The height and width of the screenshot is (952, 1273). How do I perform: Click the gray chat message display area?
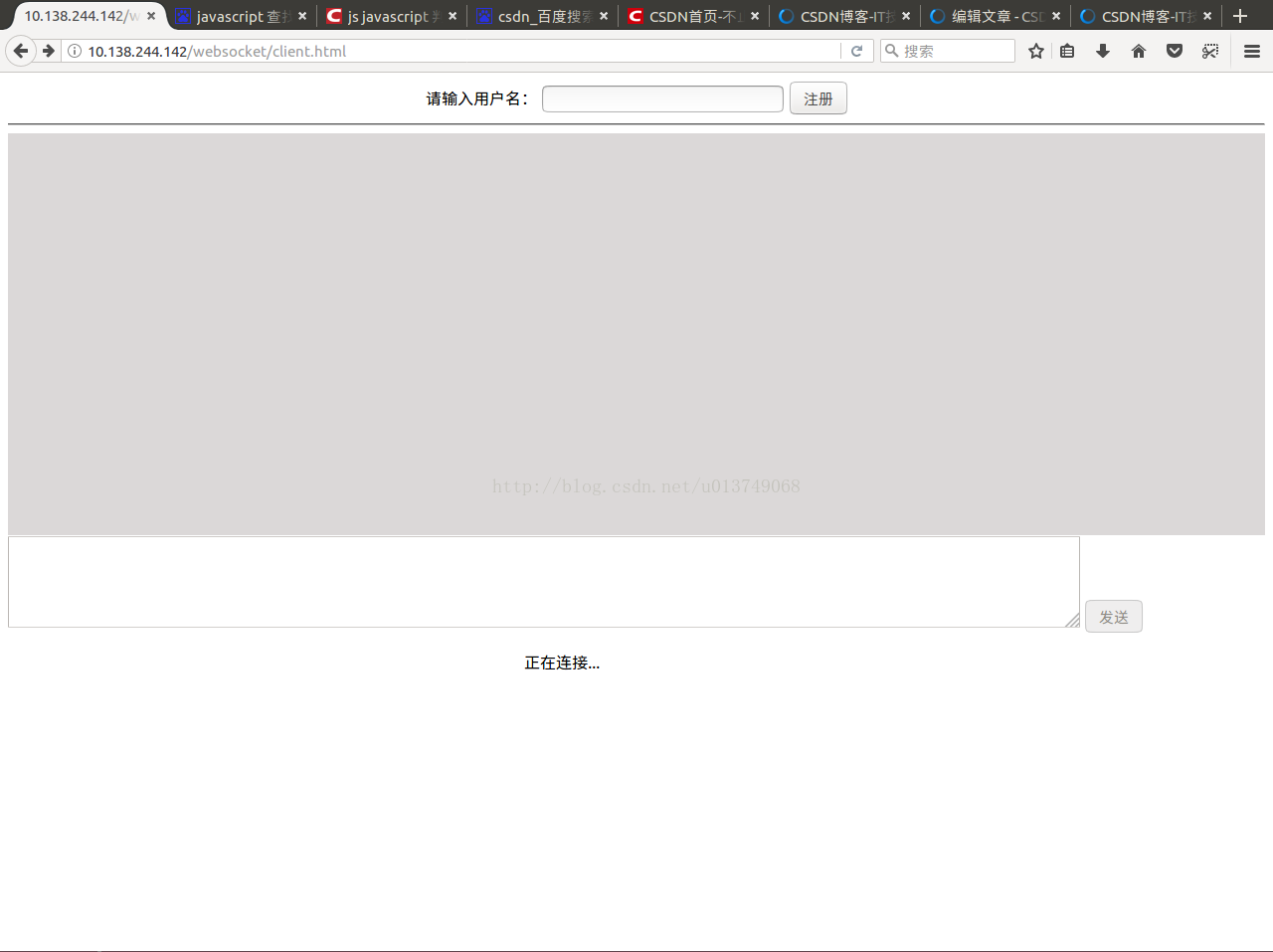(636, 334)
